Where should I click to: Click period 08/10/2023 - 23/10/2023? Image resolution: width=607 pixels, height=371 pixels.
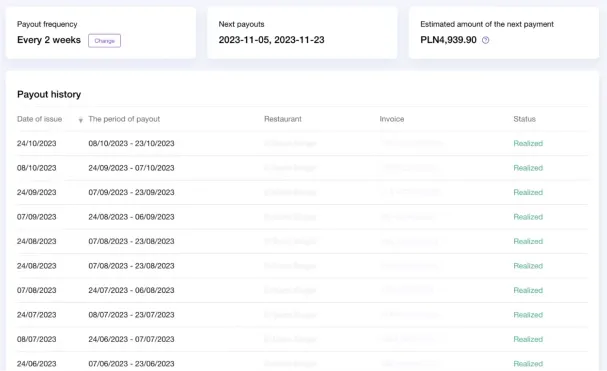click(131, 143)
